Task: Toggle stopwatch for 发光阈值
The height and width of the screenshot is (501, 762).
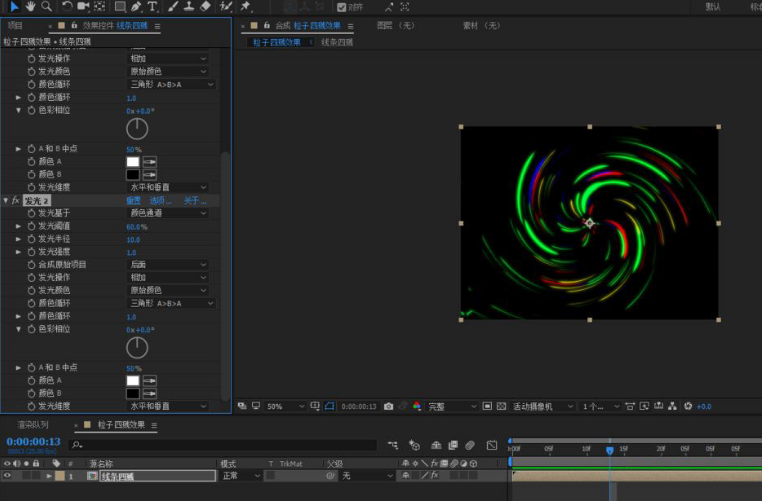Action: [x=32, y=226]
